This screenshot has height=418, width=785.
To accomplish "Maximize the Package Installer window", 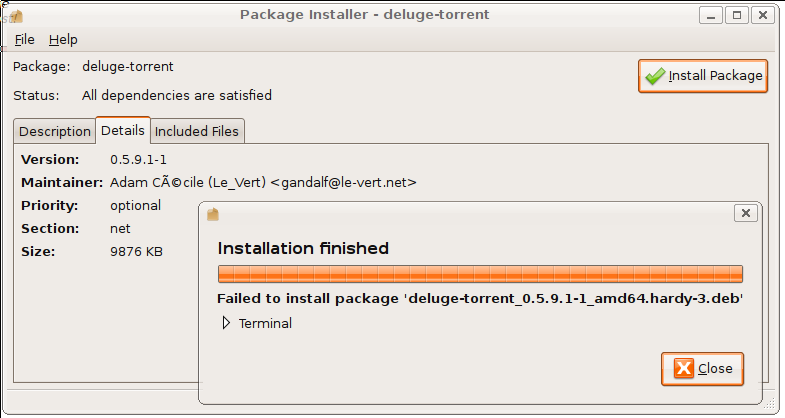I will [x=736, y=15].
